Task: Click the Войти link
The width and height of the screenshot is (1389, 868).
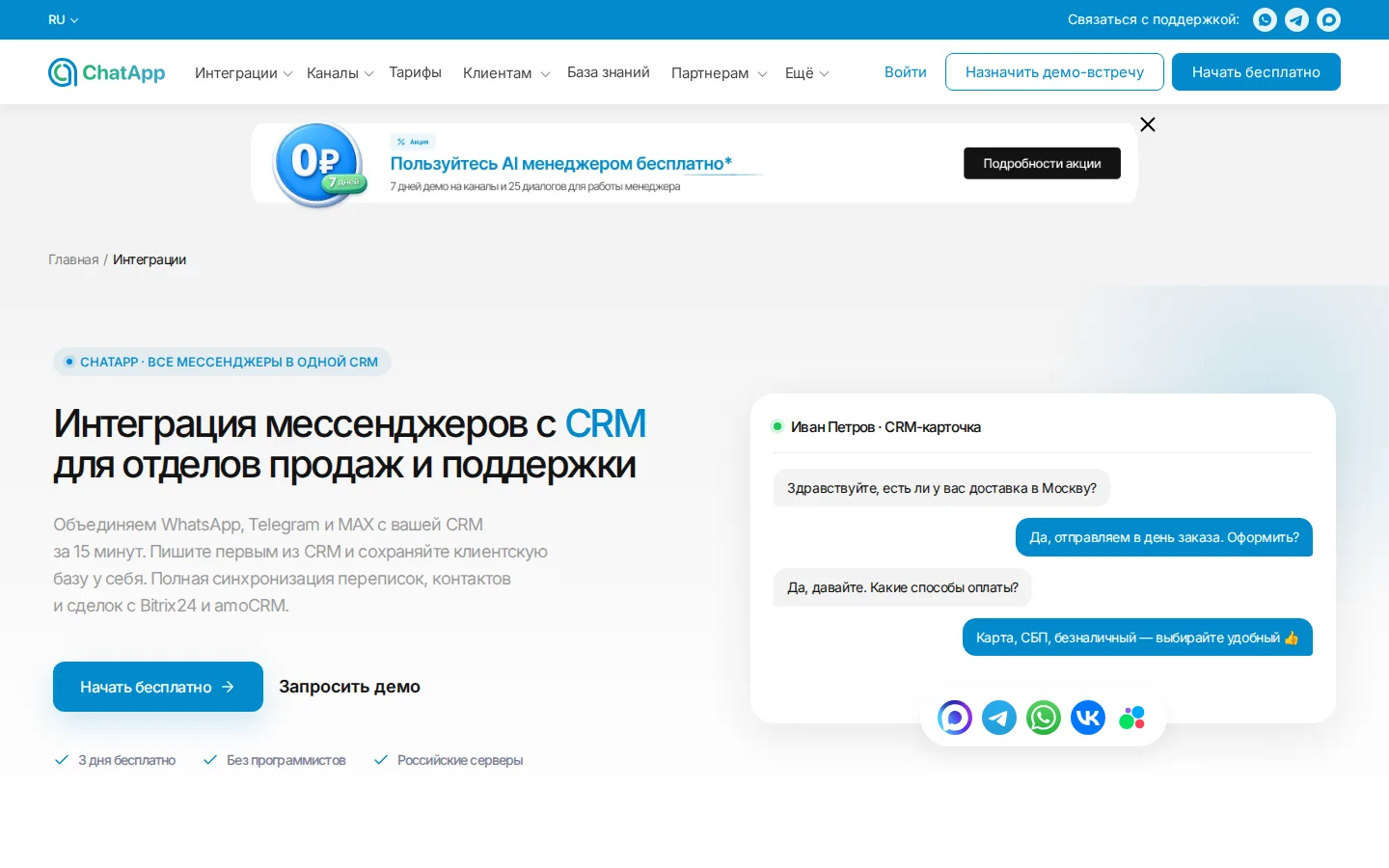Action: point(906,72)
